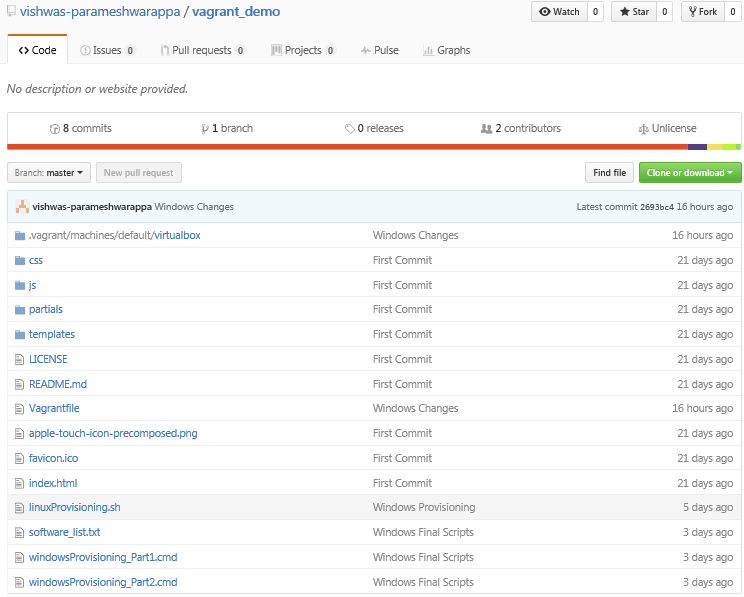Fork the repository
The width and height of the screenshot is (744, 597).
[703, 12]
